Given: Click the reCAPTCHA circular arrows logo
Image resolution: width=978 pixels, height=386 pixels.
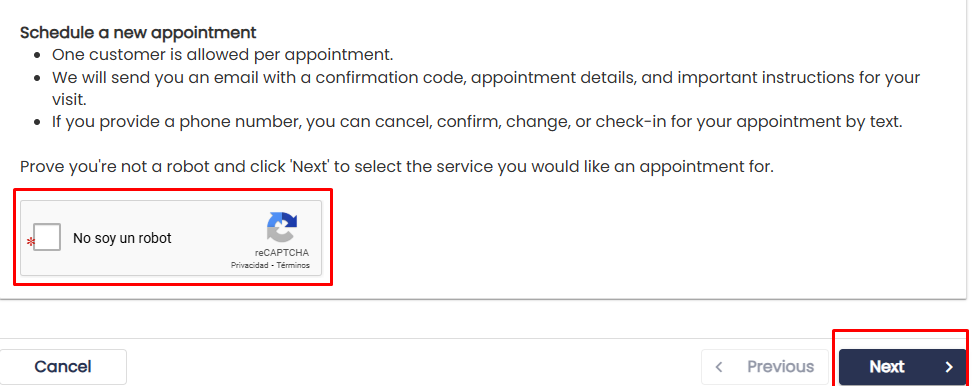Looking at the screenshot, I should pos(282,227).
